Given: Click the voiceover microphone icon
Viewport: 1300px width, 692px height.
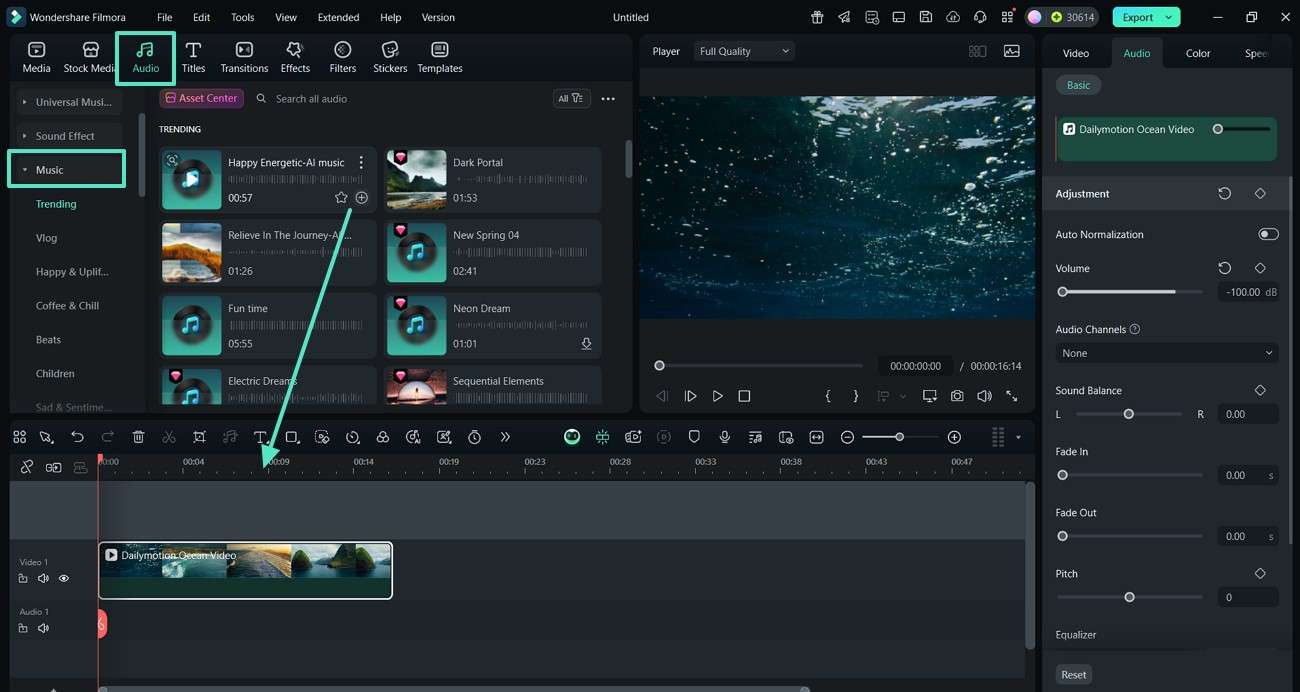Looking at the screenshot, I should coord(725,437).
